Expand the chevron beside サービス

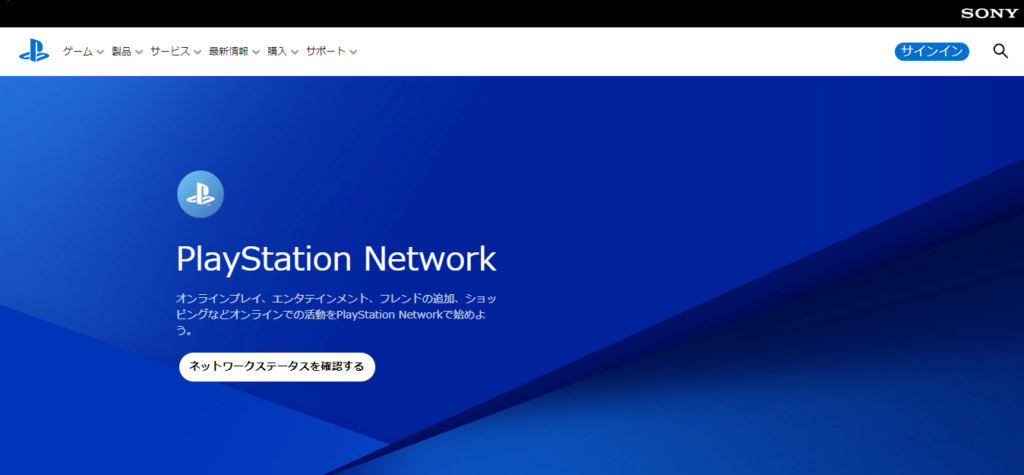[x=197, y=52]
